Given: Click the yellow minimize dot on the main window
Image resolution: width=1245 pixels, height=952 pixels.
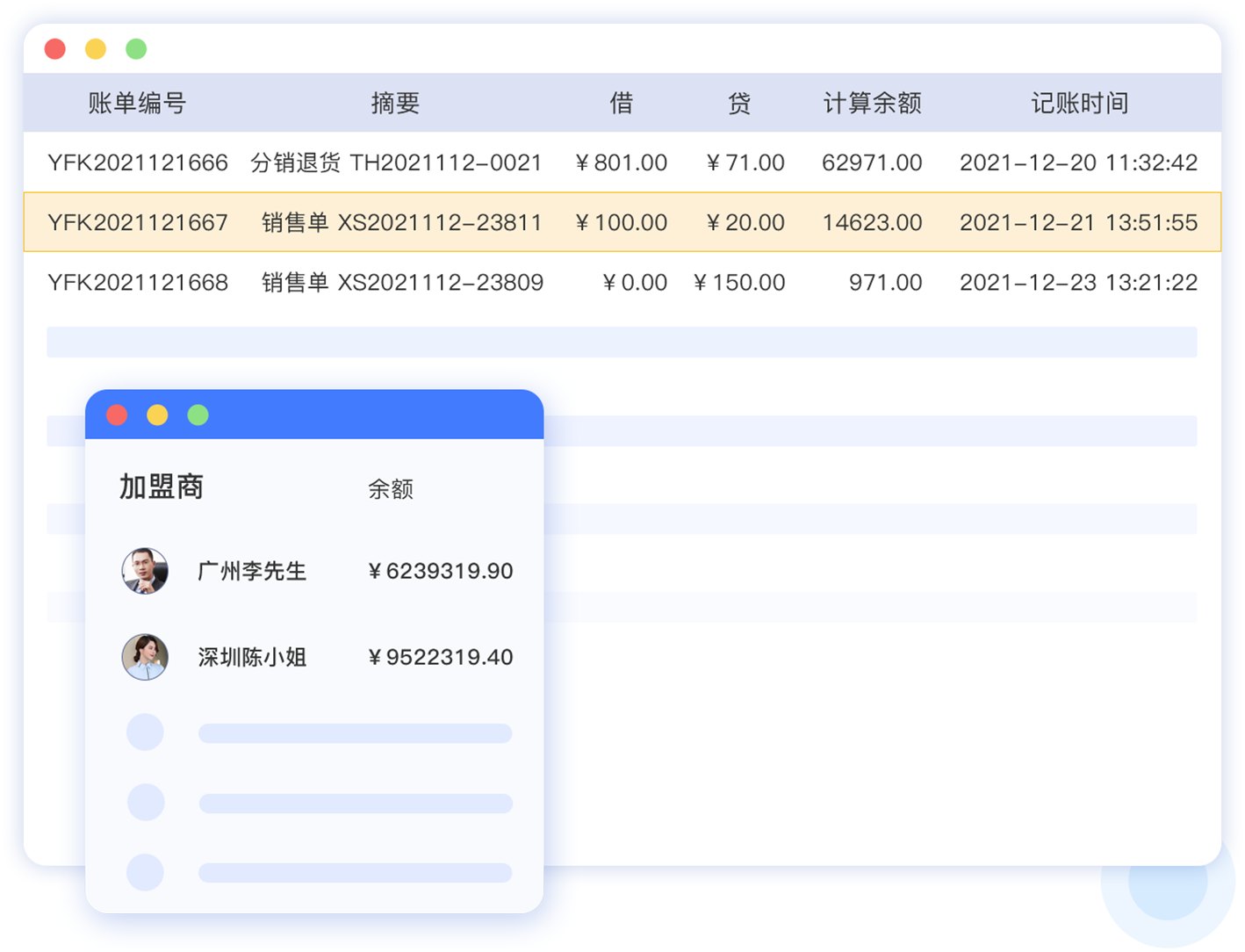Looking at the screenshot, I should point(96,48).
